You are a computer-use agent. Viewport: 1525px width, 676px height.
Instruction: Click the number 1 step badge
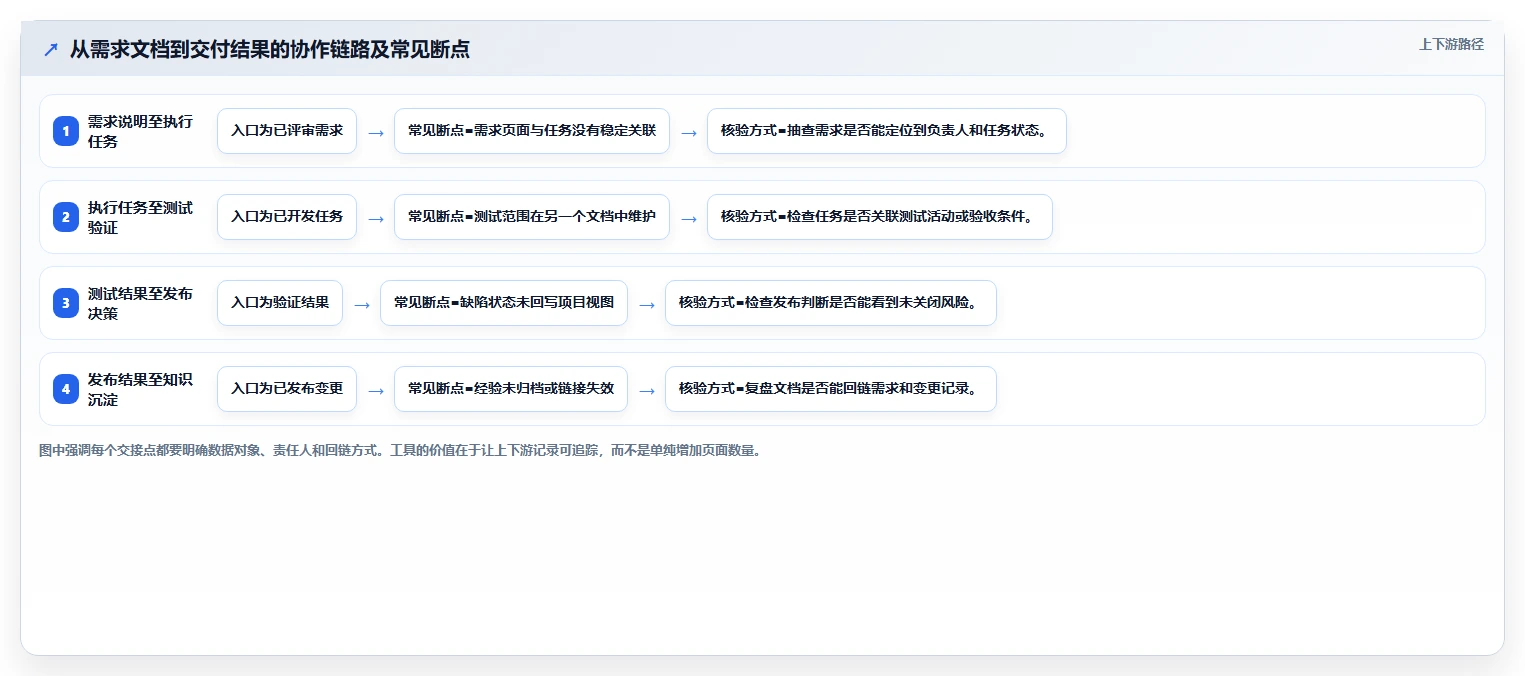point(66,131)
